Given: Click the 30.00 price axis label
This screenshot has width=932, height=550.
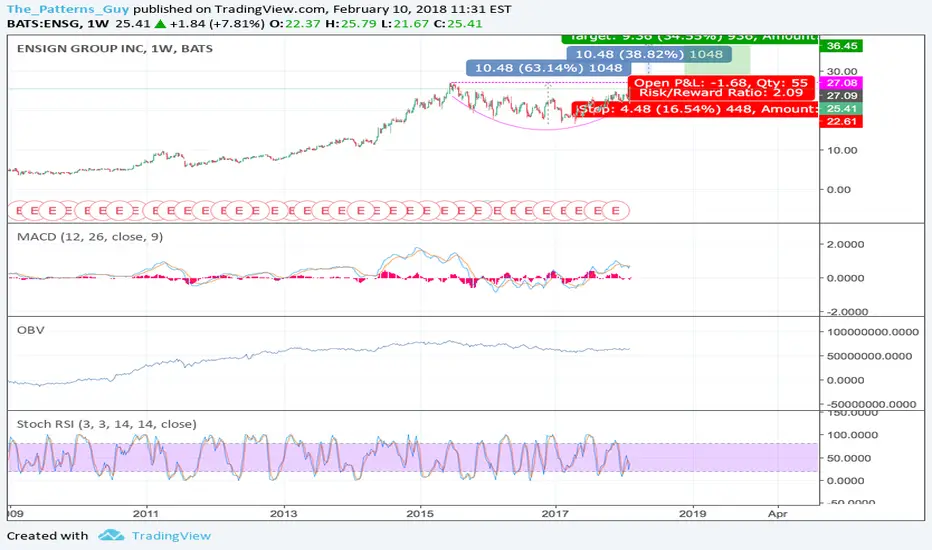Looking at the screenshot, I should (x=842, y=71).
